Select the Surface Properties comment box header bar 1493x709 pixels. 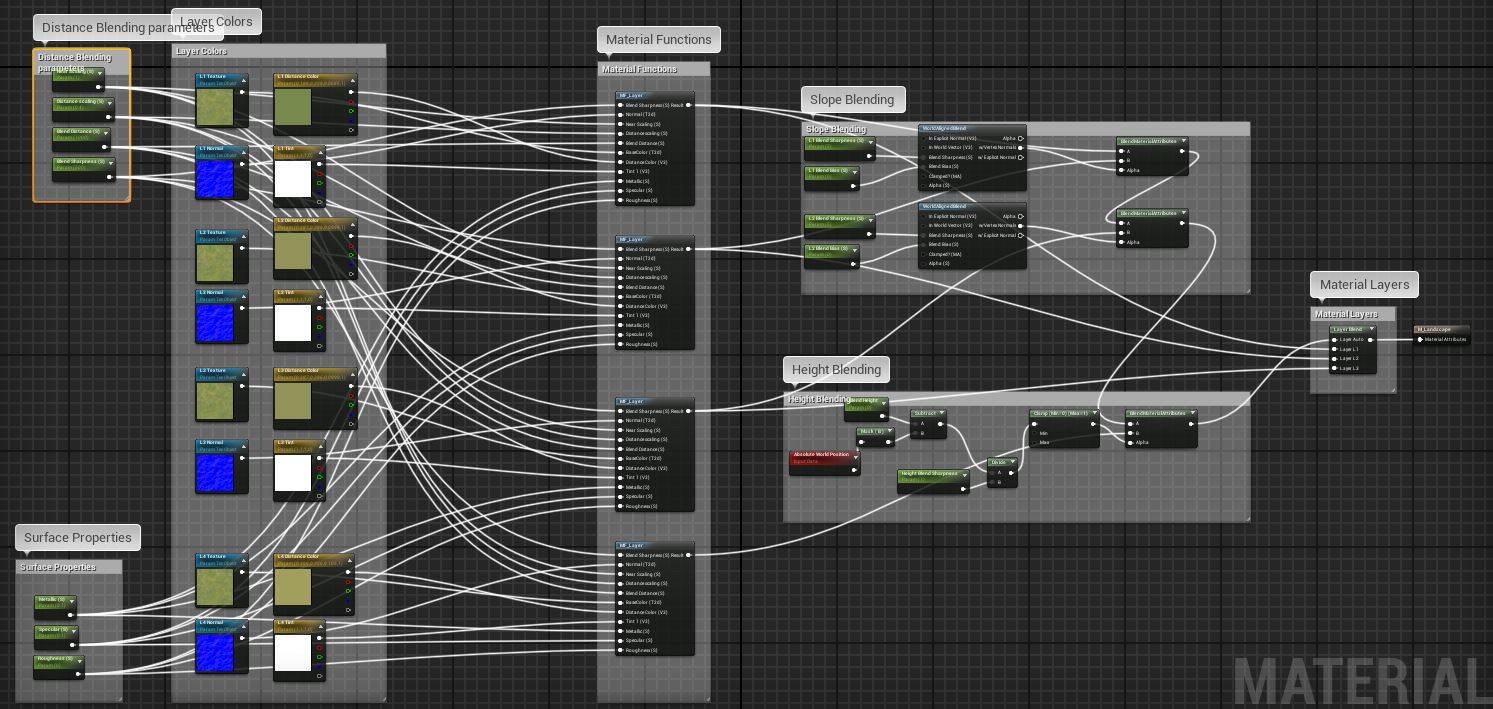pyautogui.click(x=69, y=567)
